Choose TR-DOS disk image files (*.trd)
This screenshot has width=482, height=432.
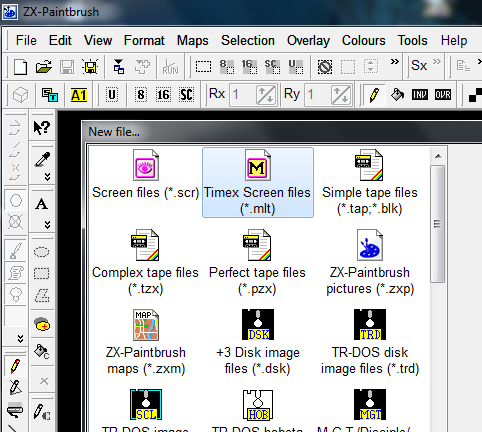click(x=370, y=342)
